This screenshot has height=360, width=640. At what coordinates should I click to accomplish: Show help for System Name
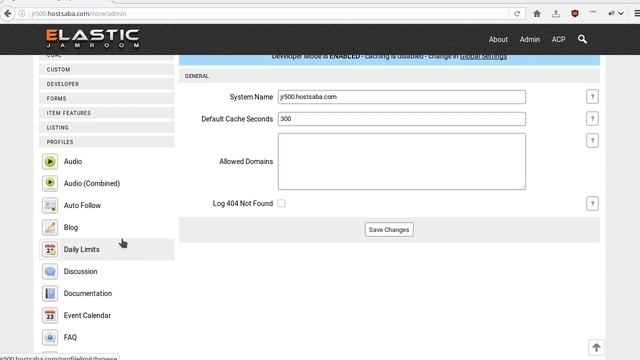click(592, 97)
